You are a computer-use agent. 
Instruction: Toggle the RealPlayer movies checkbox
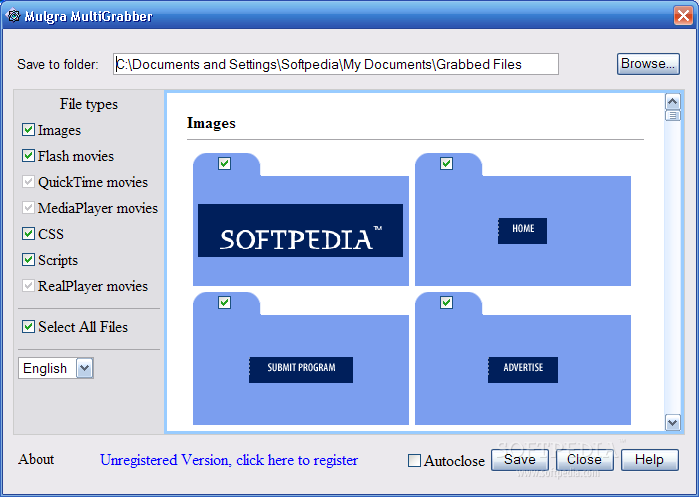(x=29, y=285)
